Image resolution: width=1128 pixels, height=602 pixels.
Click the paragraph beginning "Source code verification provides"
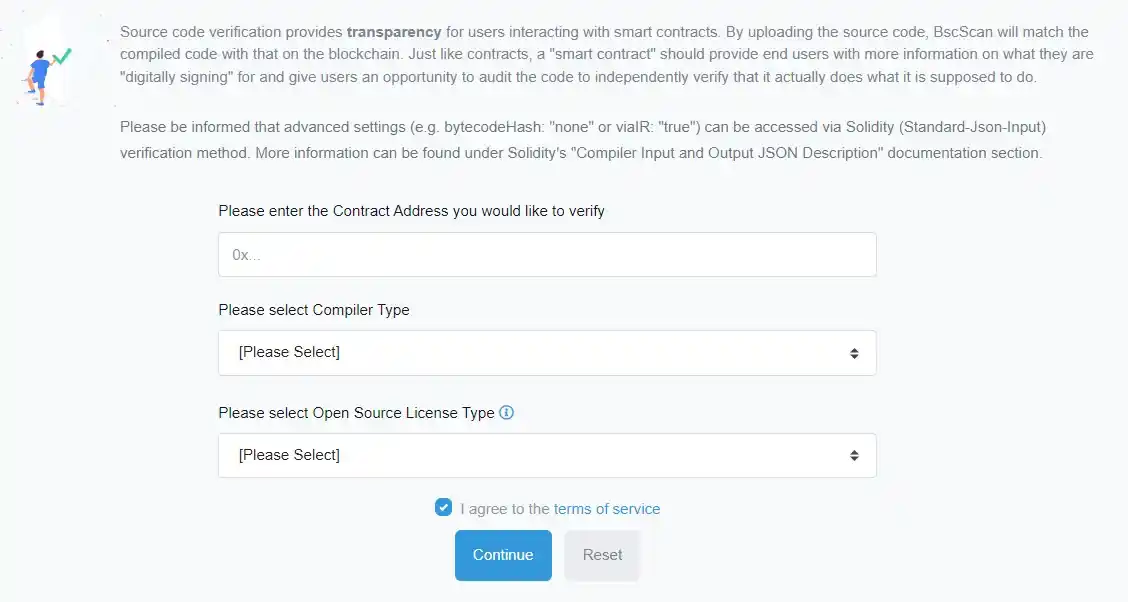click(x=606, y=54)
